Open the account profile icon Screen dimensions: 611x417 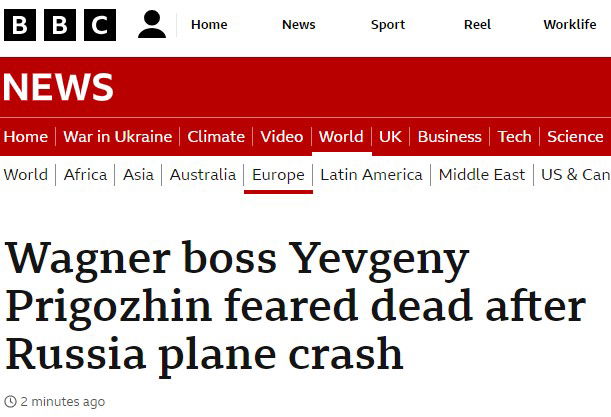152,24
